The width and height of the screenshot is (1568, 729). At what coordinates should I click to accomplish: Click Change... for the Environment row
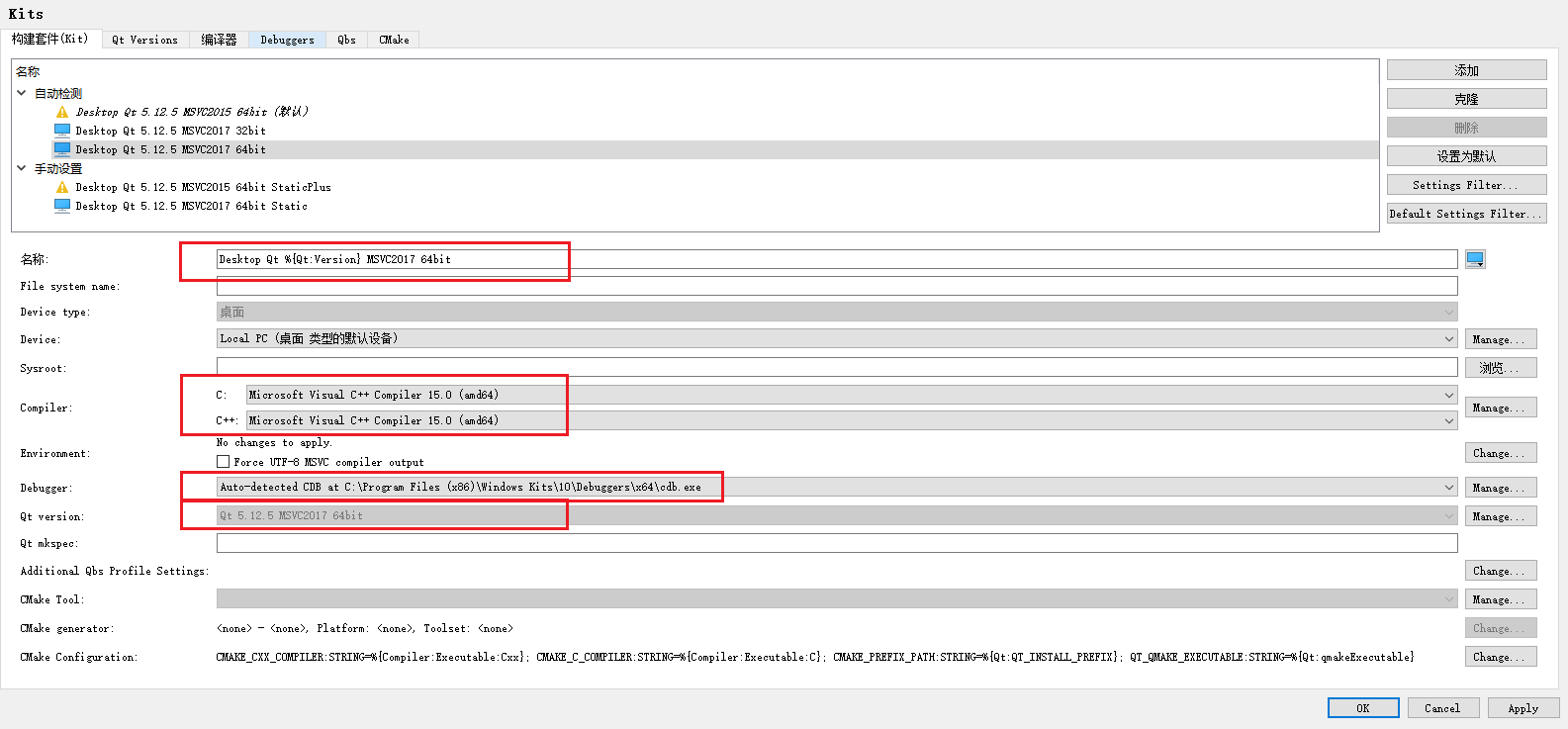pyautogui.click(x=1501, y=453)
